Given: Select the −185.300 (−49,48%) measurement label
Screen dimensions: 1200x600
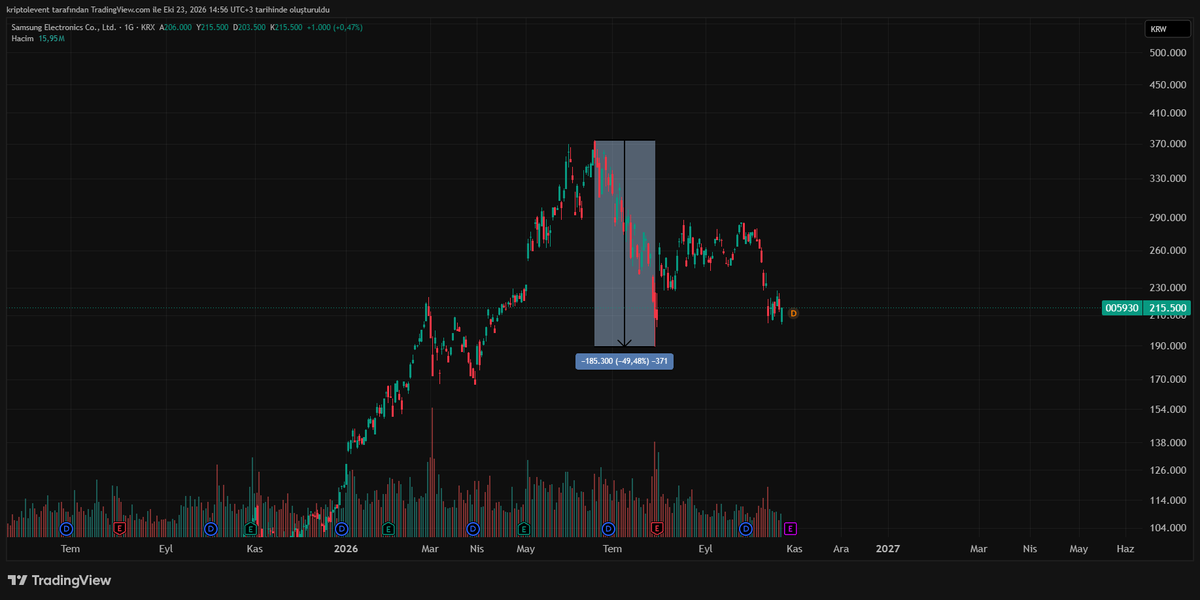Looking at the screenshot, I should tap(624, 361).
